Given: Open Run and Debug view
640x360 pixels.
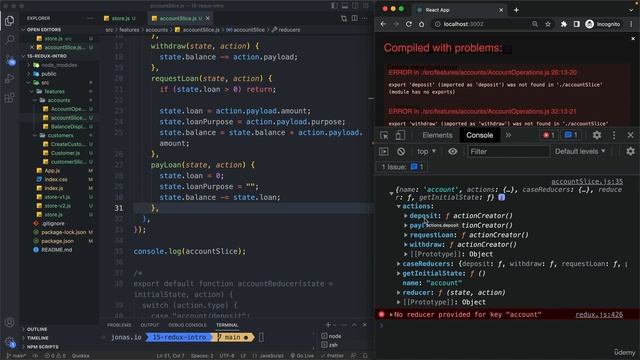Looking at the screenshot, I should pos(9,79).
